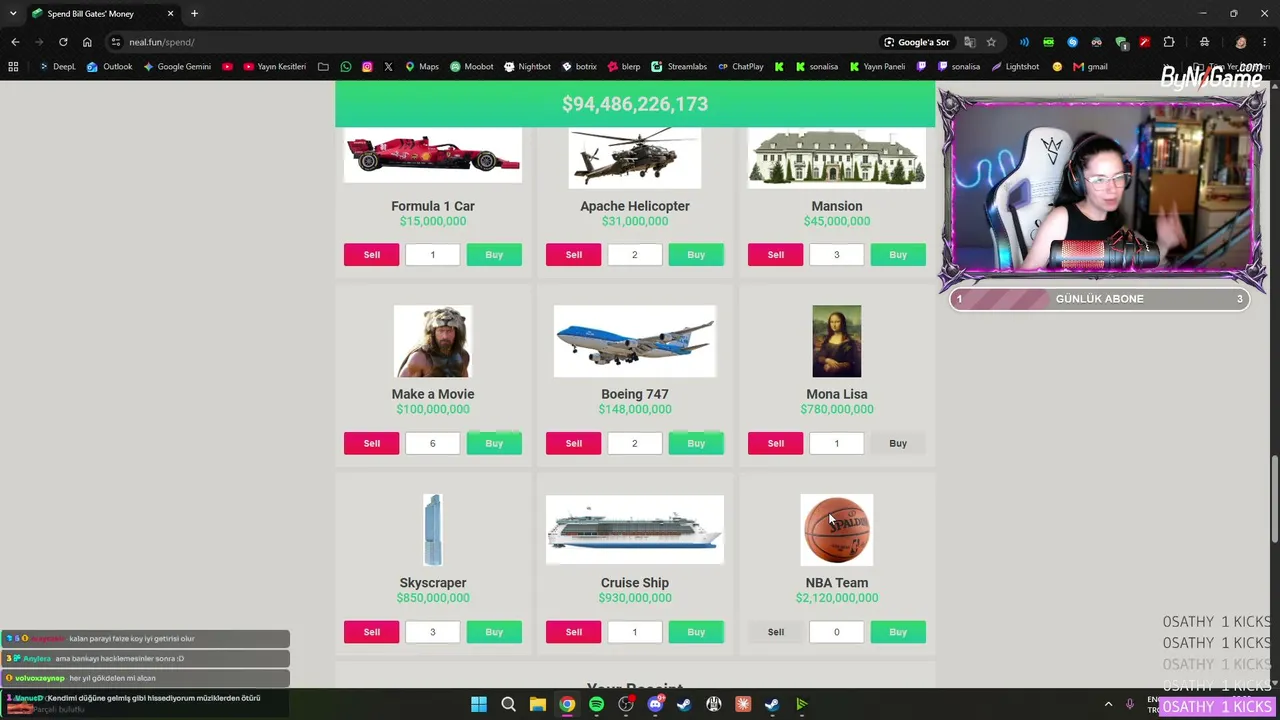
Task: Buy another Cruise Ship
Action: pyautogui.click(x=696, y=632)
